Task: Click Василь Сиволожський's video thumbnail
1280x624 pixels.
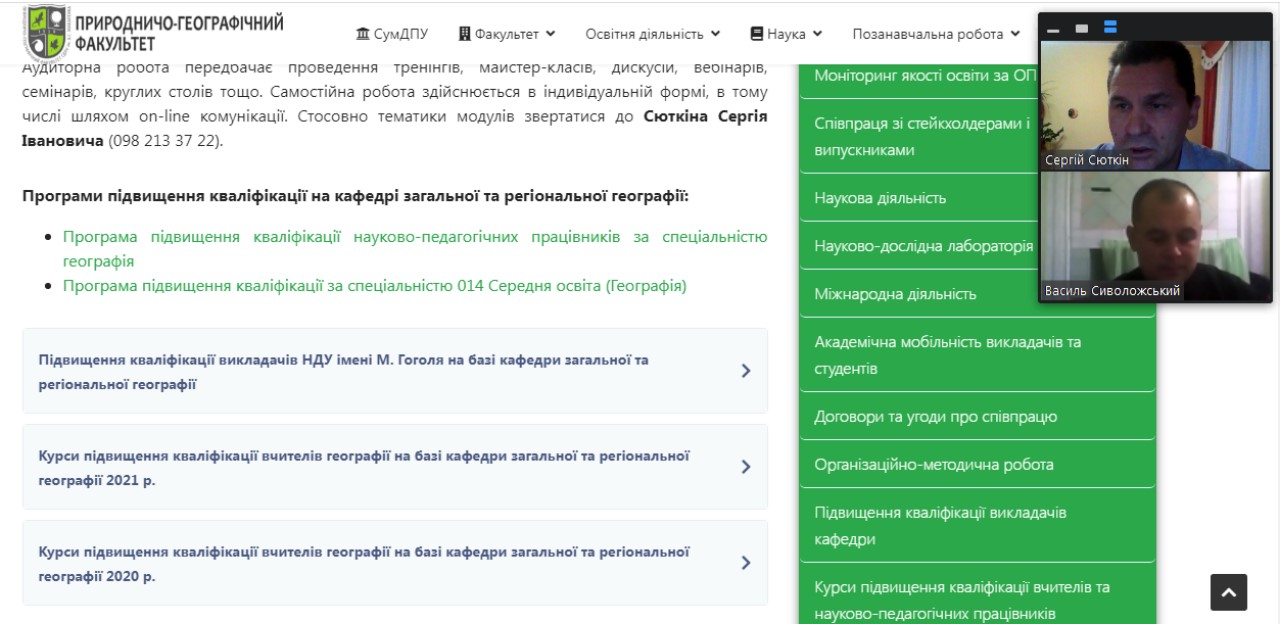Action: click(x=1155, y=235)
